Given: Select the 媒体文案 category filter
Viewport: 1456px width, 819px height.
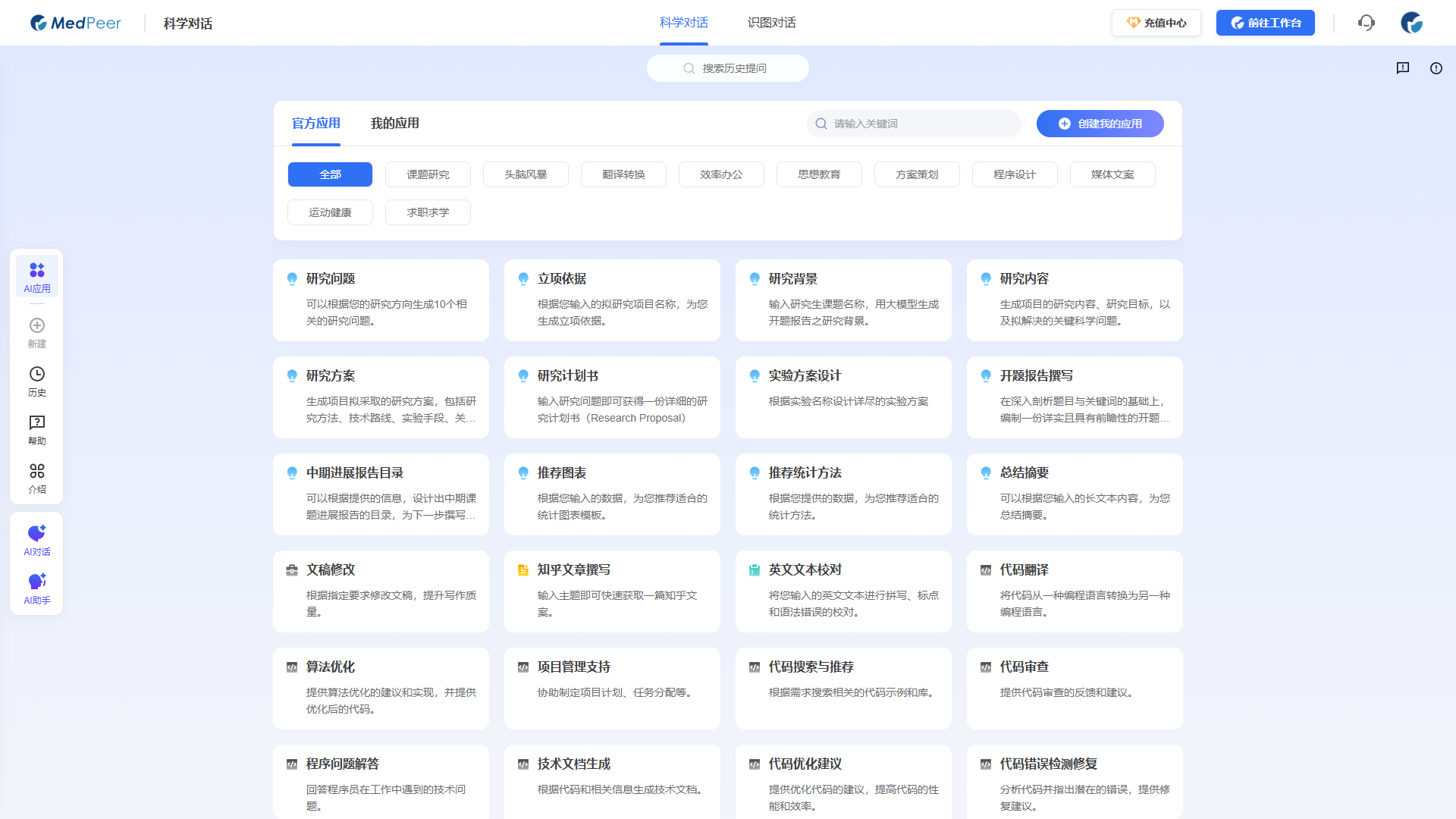Looking at the screenshot, I should coord(1112,174).
